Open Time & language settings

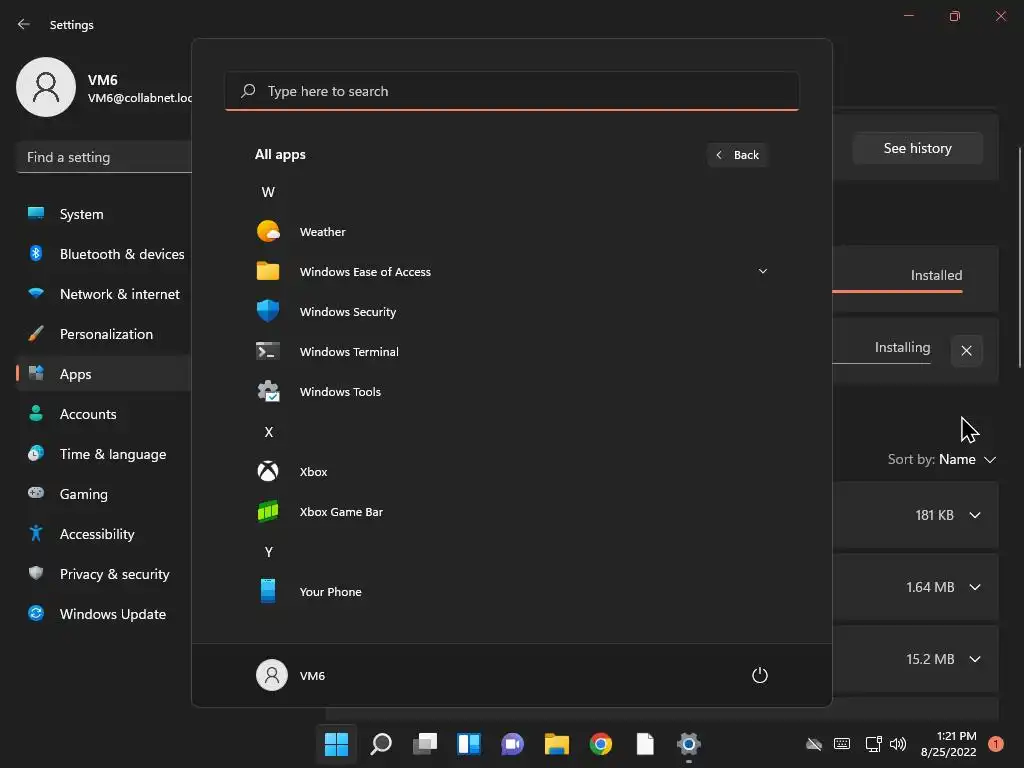[104, 454]
